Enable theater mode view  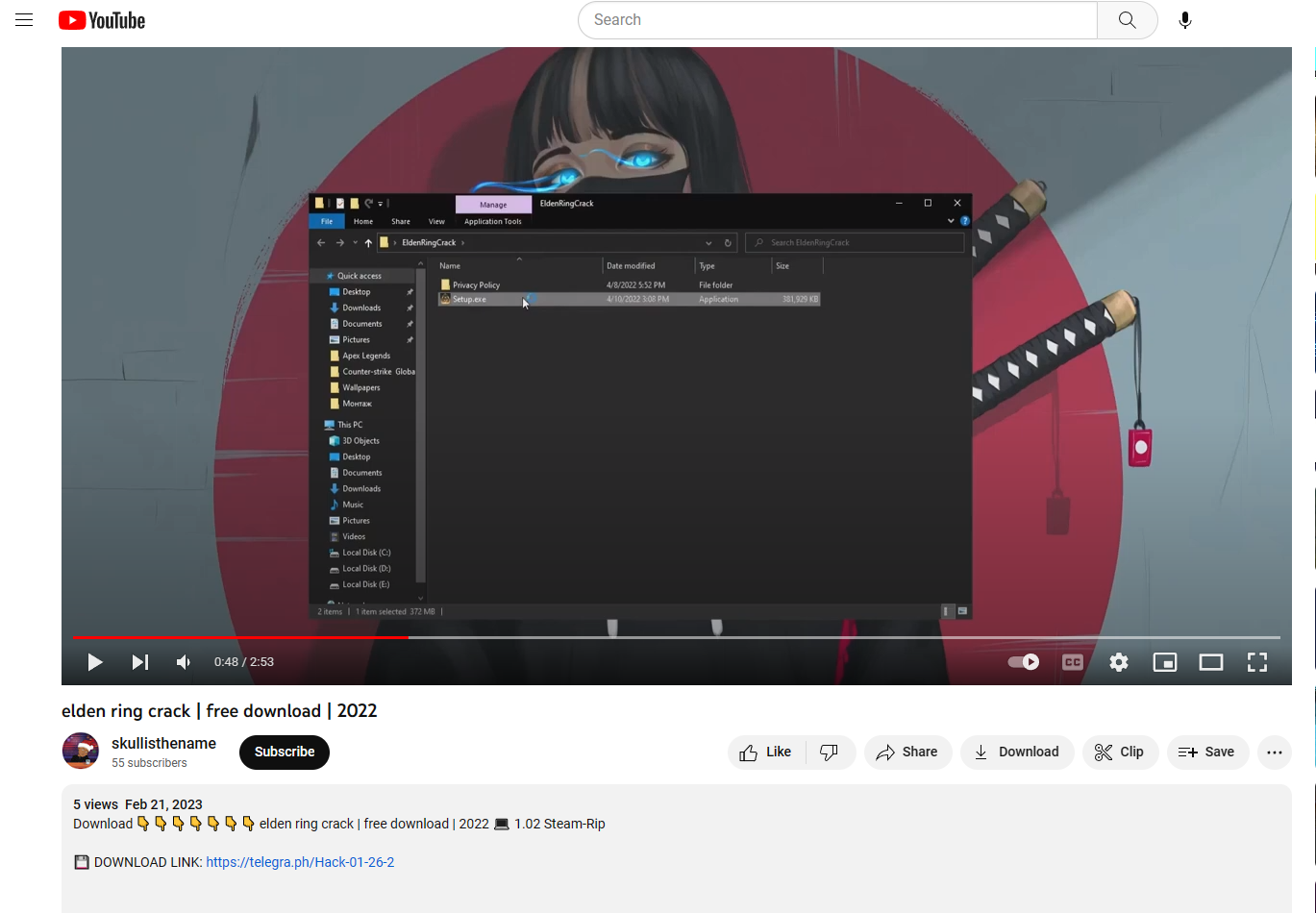(x=1211, y=662)
